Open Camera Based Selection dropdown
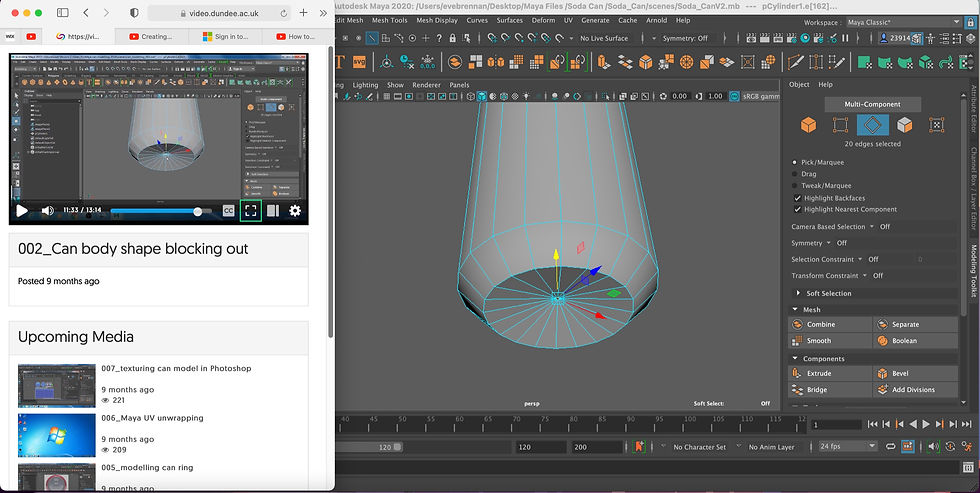Viewport: 980px width, 493px height. (x=872, y=227)
